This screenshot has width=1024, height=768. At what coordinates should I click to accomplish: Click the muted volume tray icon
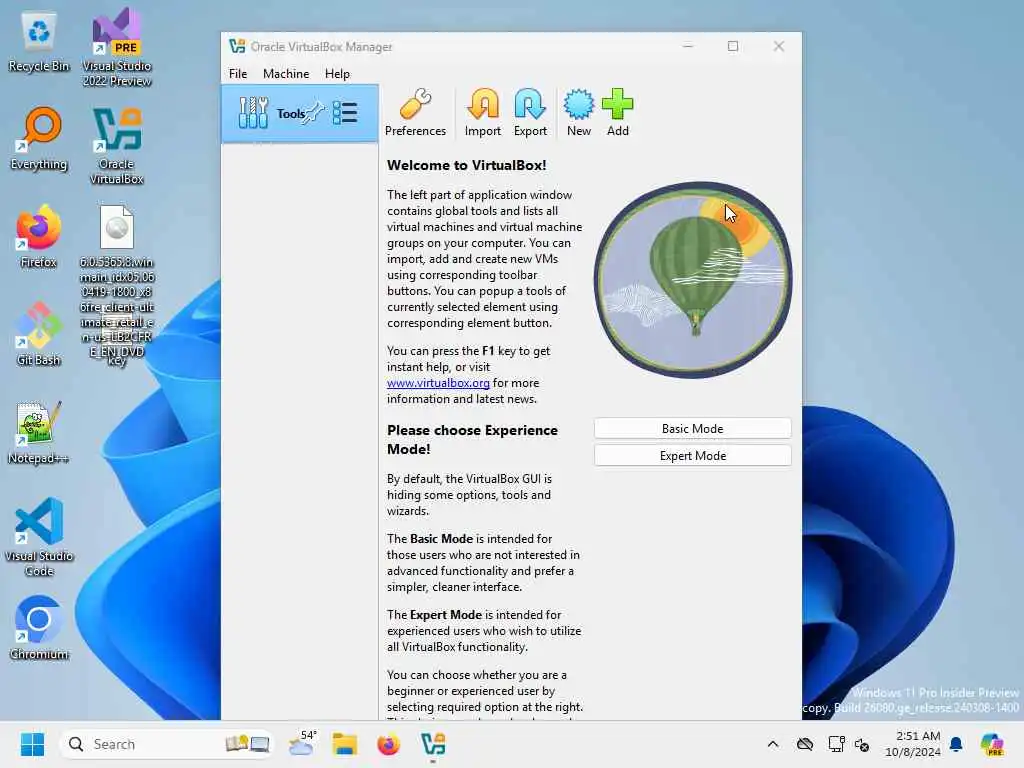pos(862,744)
